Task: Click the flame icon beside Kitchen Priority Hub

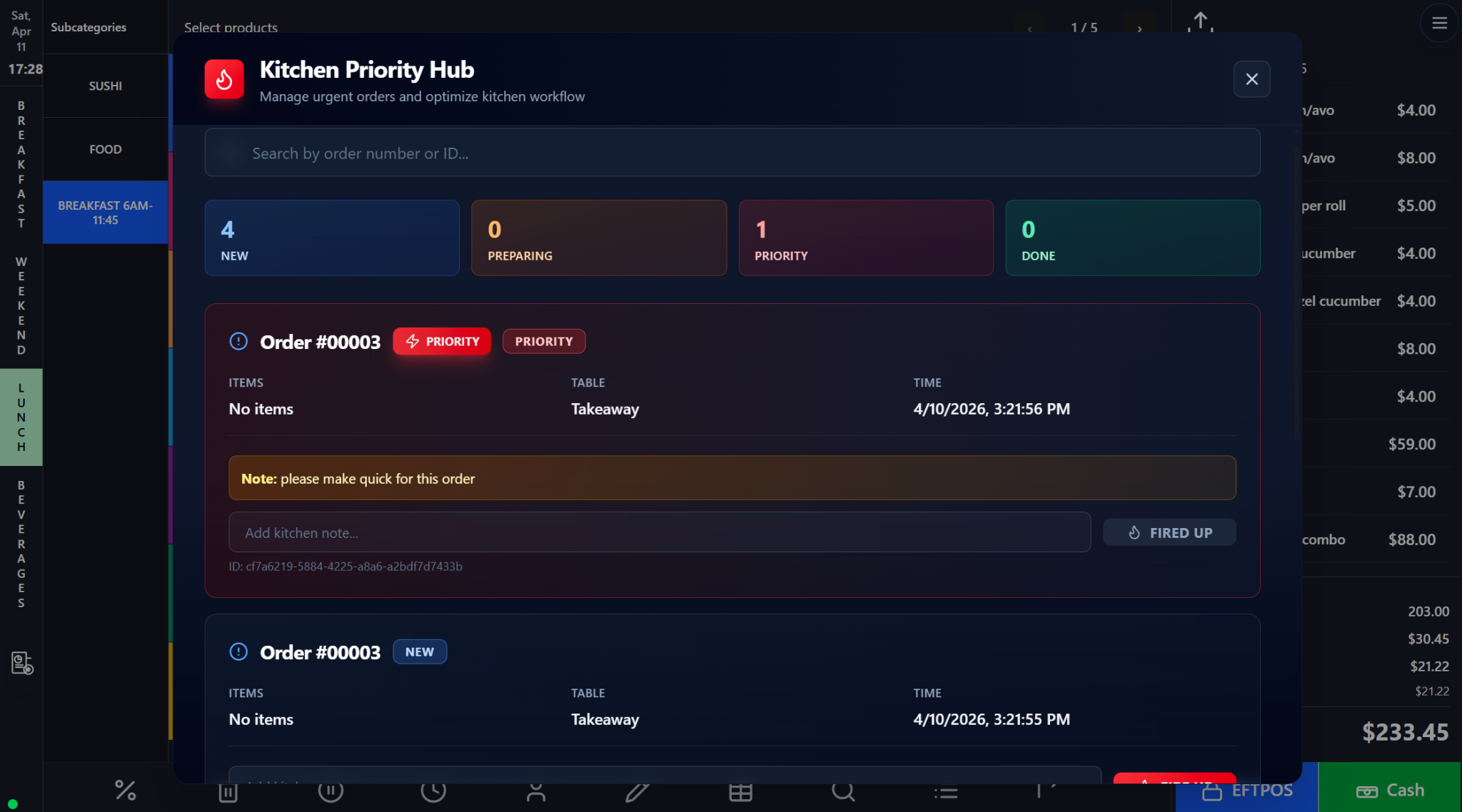Action: pos(224,79)
